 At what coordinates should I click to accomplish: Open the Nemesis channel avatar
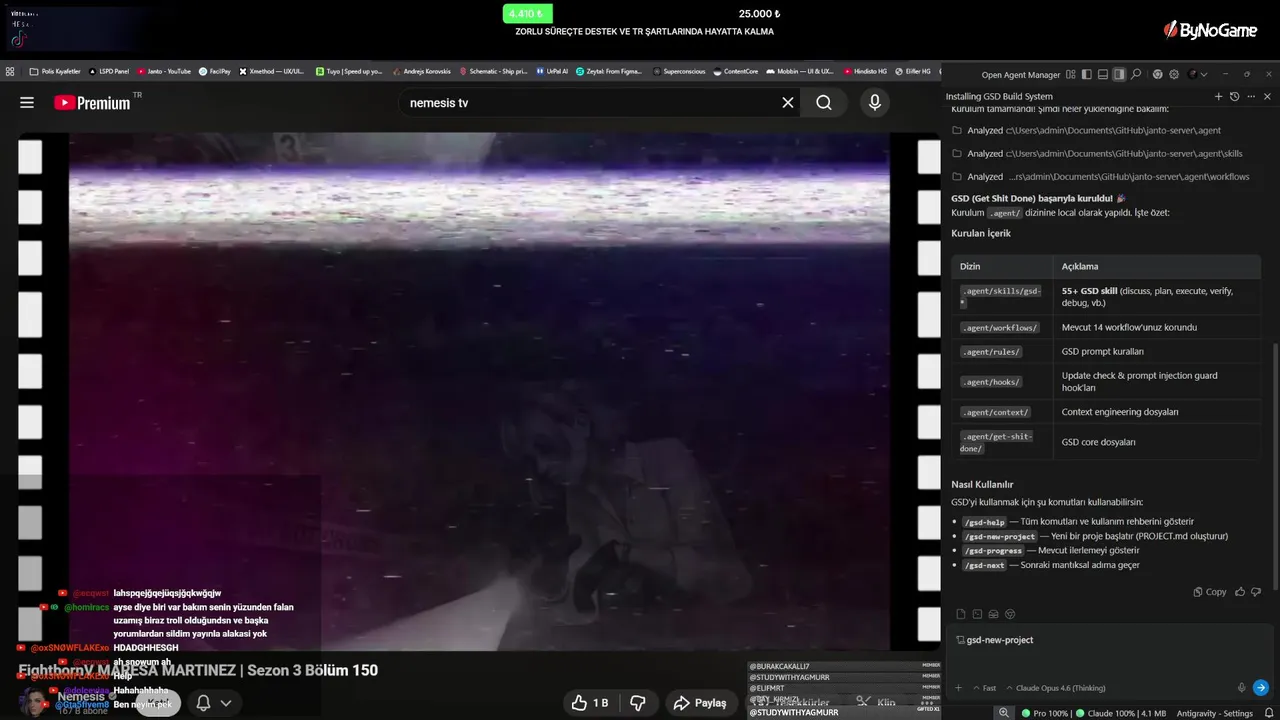[33, 702]
